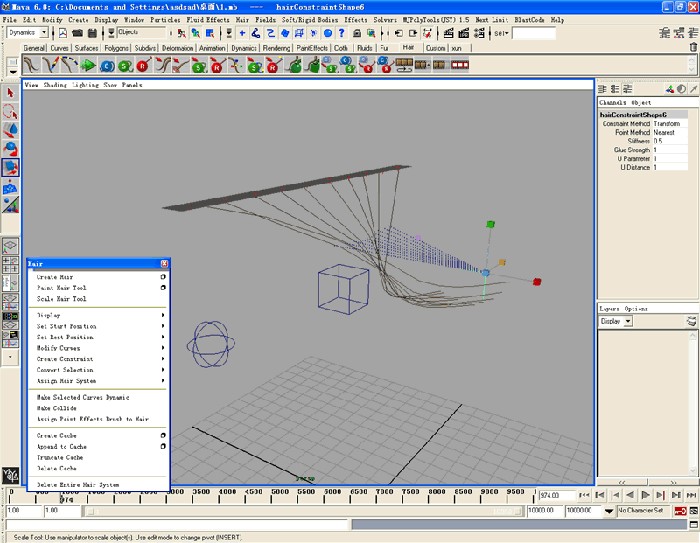Click the first hair curves shelf icon
Viewport: 700px width, 543px height.
(31, 65)
